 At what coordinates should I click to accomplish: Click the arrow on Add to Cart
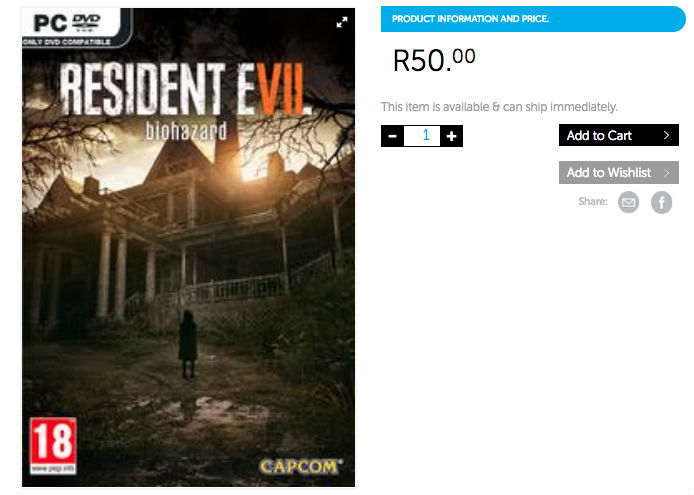tap(667, 135)
